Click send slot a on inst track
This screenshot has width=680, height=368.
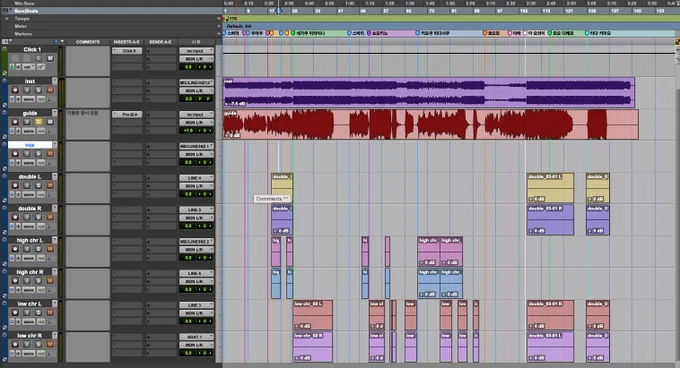[161, 83]
